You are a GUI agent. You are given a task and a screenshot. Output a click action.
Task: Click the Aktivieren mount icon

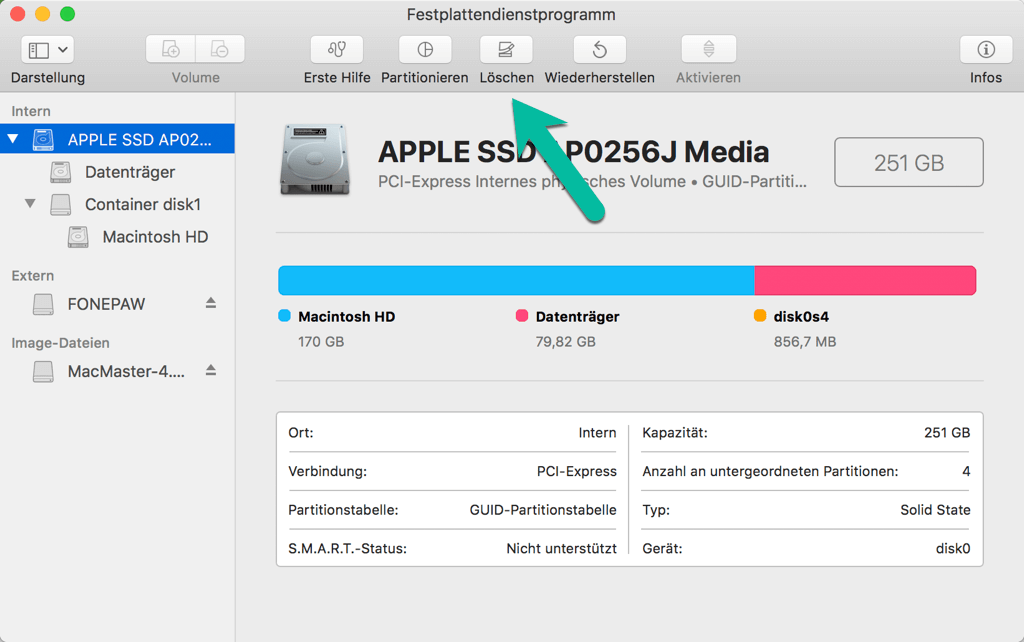[x=709, y=49]
